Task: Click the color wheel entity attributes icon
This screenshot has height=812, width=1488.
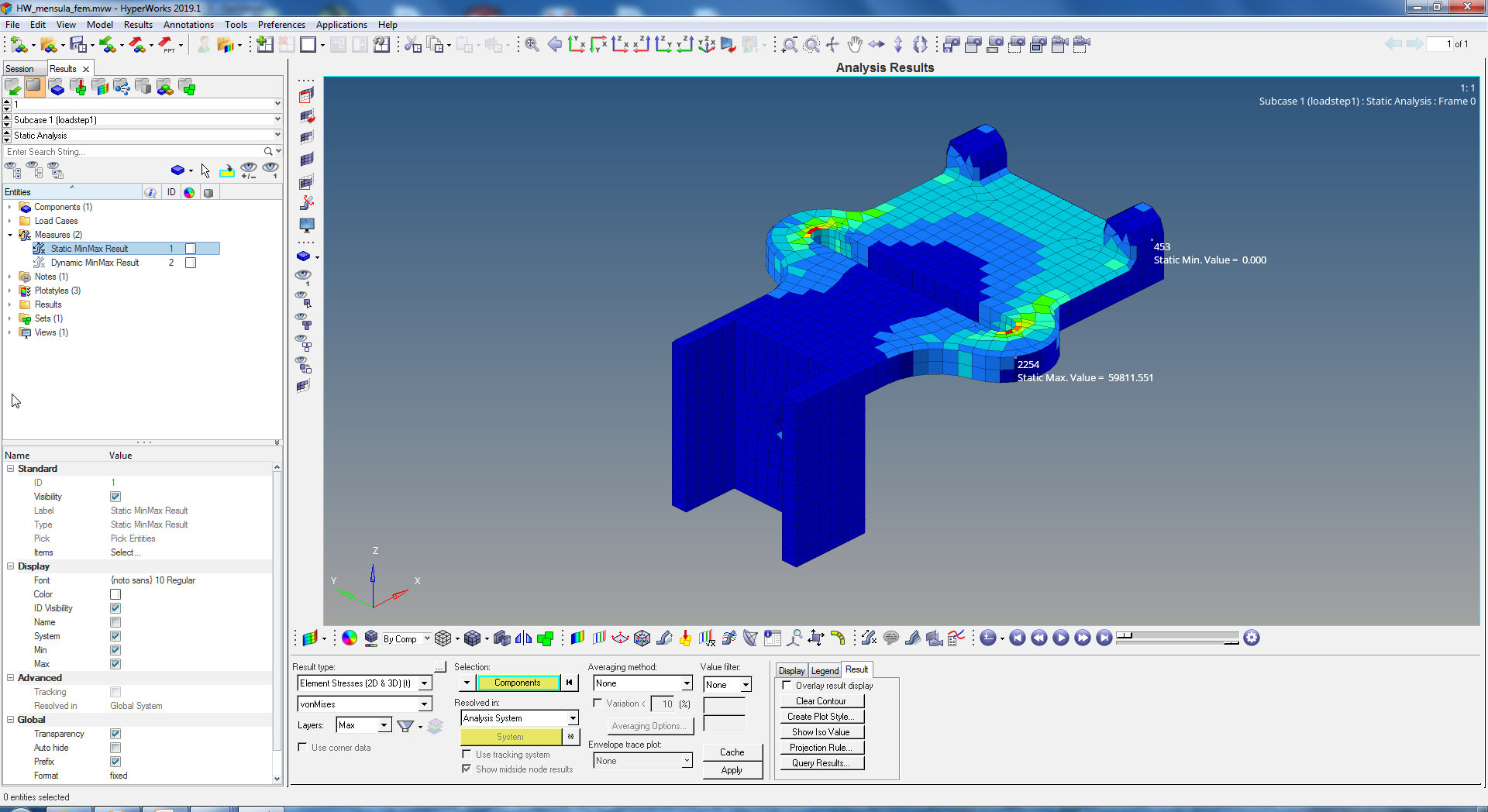Action: (x=350, y=638)
